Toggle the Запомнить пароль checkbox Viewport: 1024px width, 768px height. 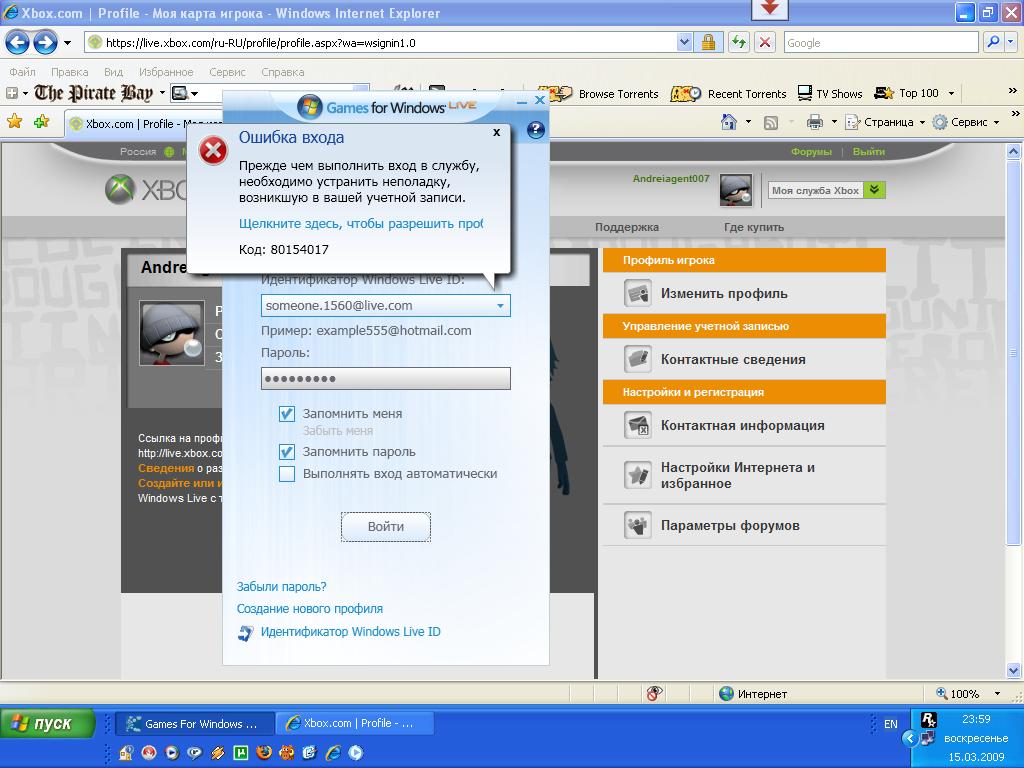tap(287, 451)
